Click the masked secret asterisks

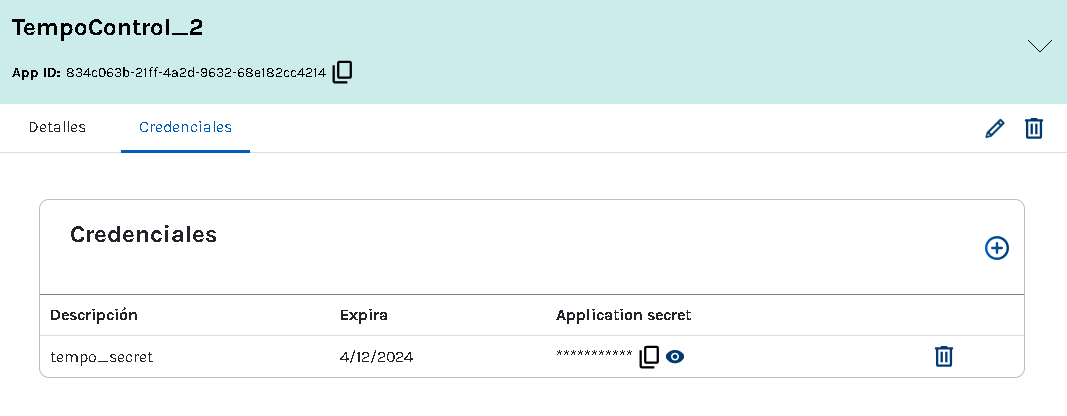click(x=594, y=356)
